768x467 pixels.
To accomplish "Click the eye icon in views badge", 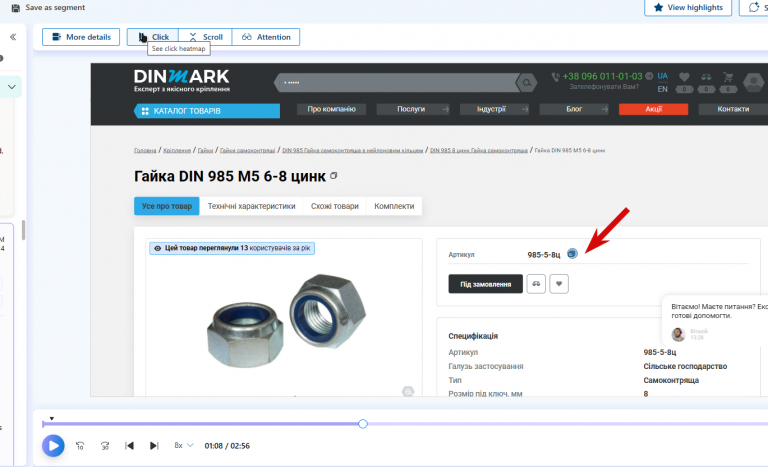I will [x=158, y=248].
